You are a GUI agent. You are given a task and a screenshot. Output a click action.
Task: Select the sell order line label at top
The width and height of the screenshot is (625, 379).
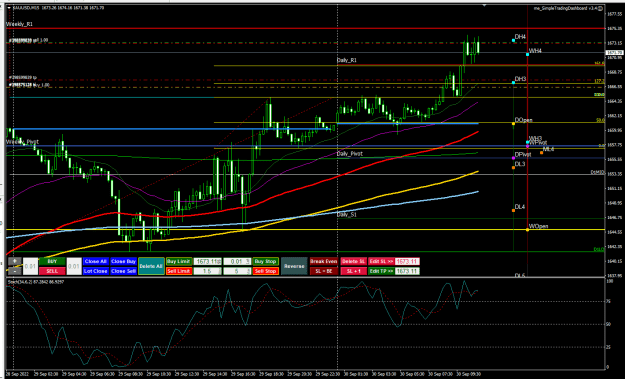[28, 40]
